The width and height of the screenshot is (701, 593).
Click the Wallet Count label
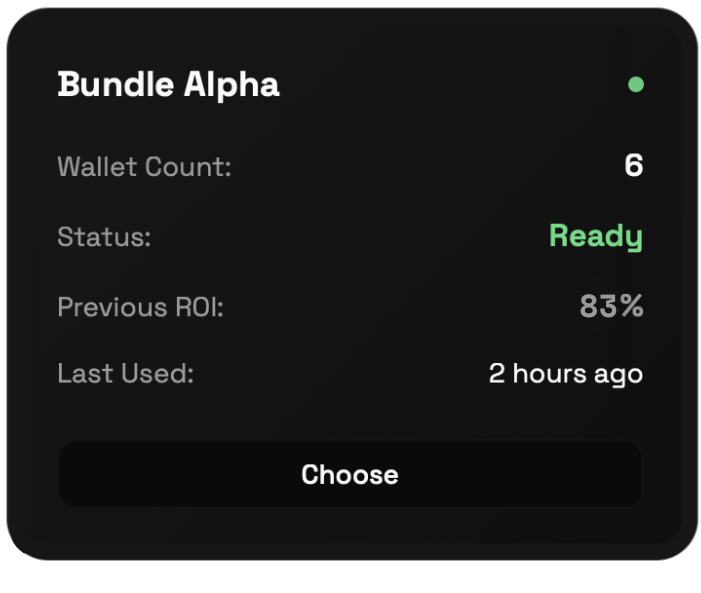[x=144, y=167]
